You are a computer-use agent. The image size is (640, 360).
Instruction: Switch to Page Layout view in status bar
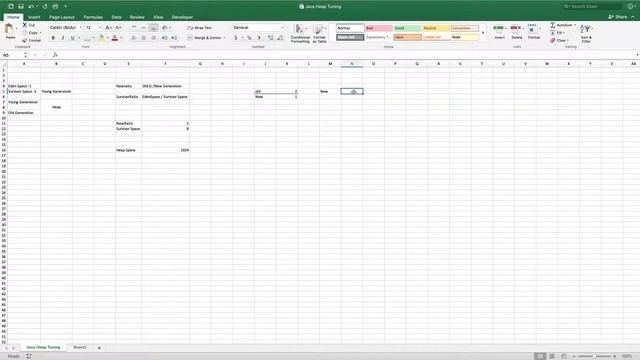[x=552, y=356]
